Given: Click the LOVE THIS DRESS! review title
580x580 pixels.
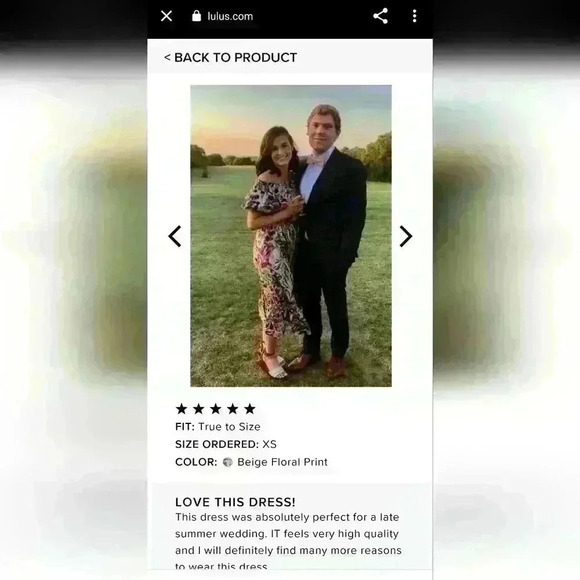Looking at the screenshot, I should point(235,502).
